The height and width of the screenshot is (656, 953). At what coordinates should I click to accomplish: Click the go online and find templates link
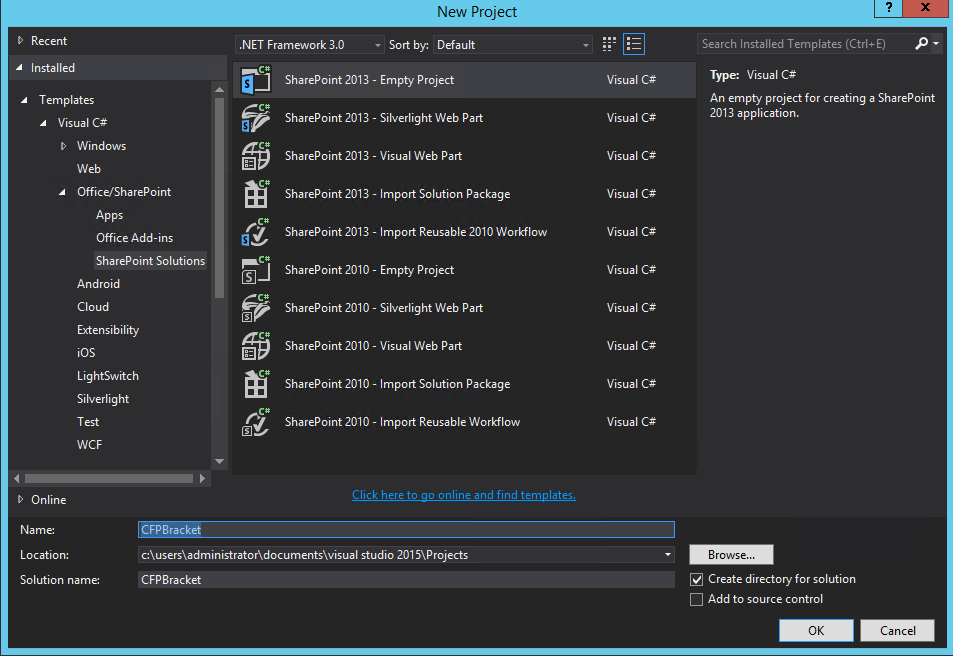click(x=464, y=495)
